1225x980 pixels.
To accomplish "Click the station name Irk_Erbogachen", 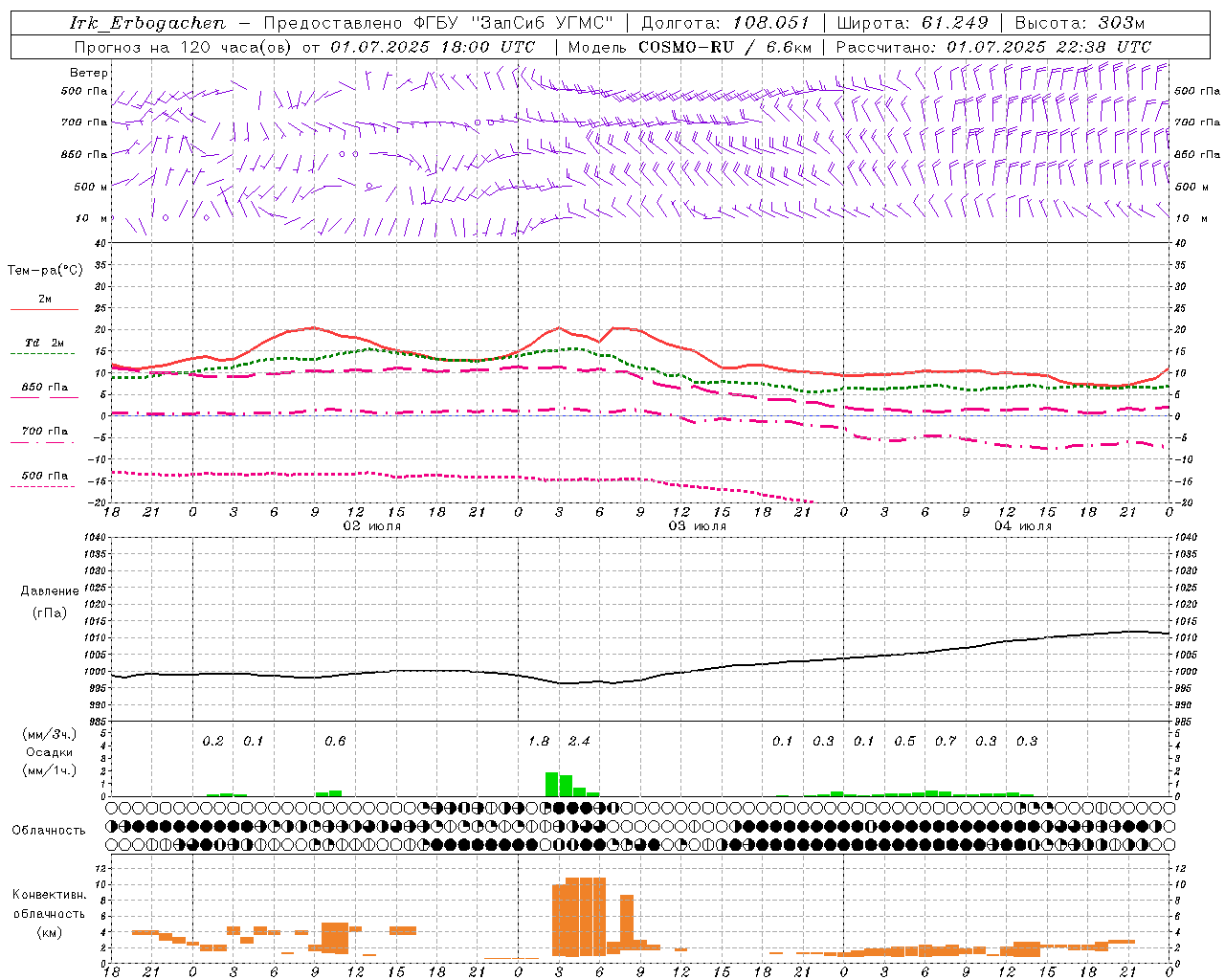I will [x=147, y=23].
